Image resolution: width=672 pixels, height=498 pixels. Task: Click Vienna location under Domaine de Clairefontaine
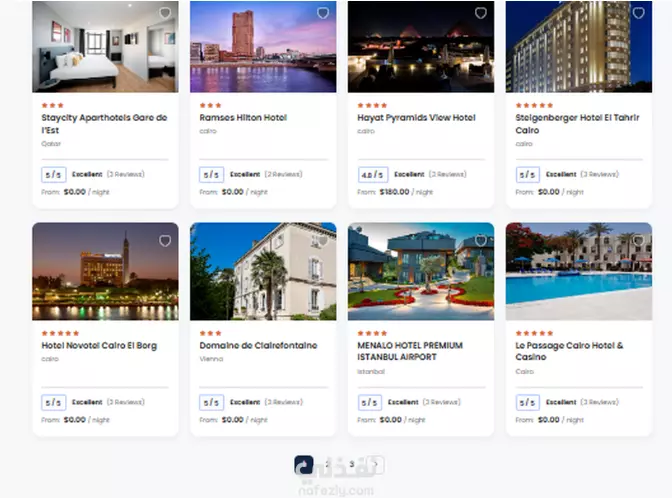click(211, 359)
